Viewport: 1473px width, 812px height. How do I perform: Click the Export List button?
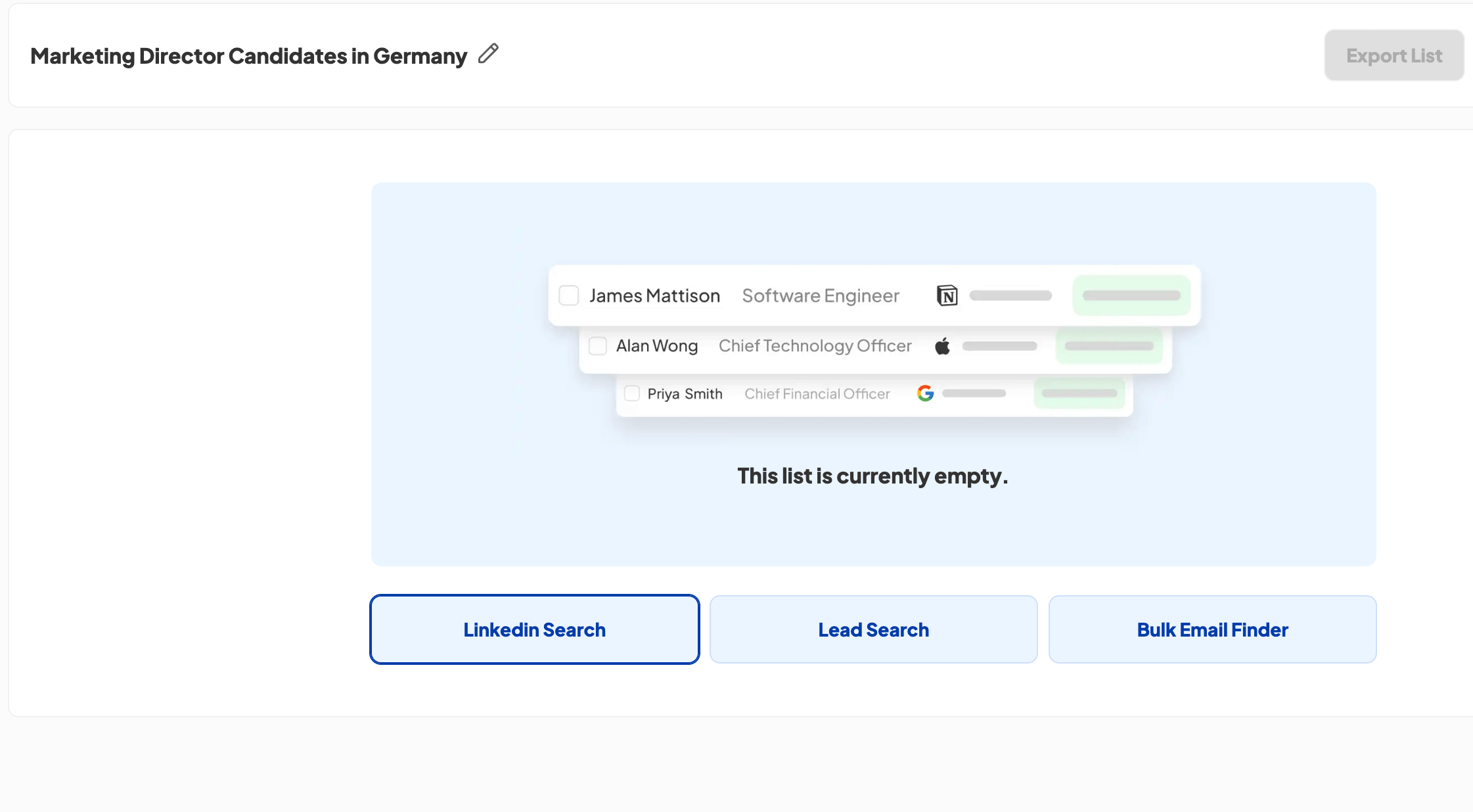coord(1394,55)
